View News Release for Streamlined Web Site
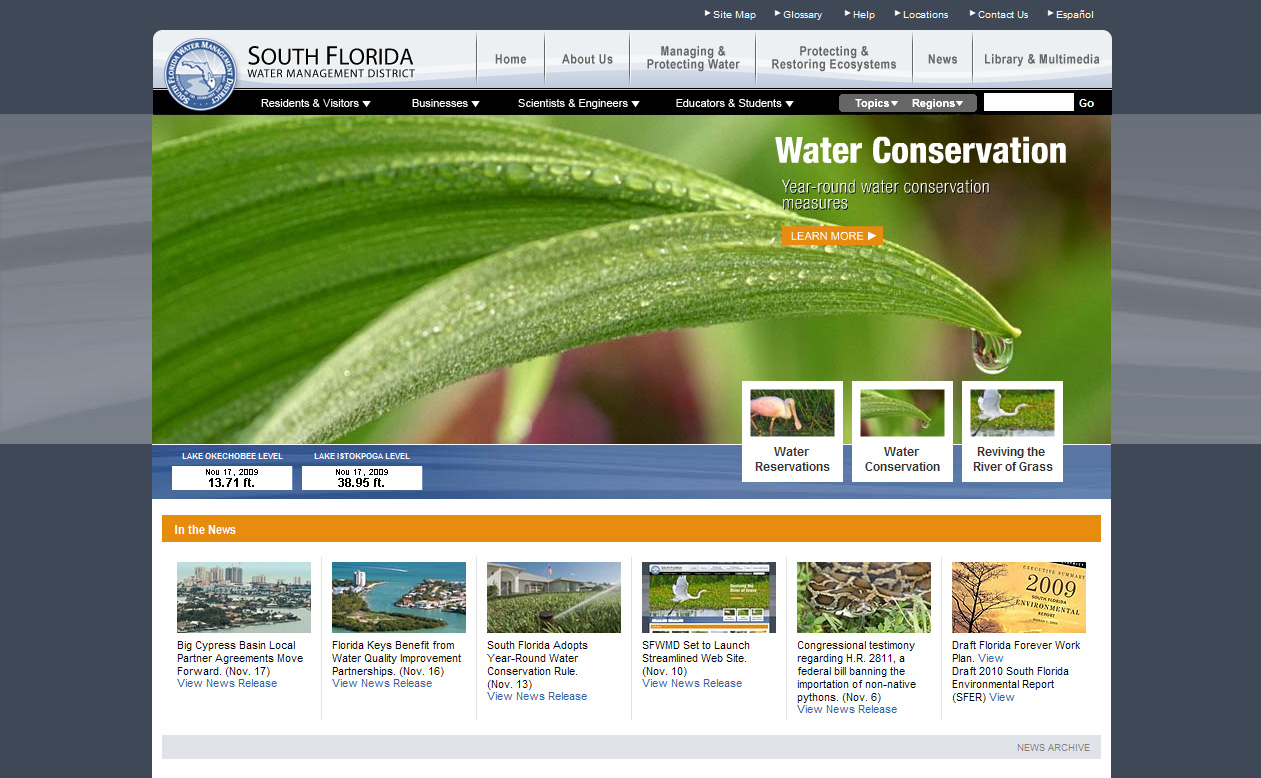1261x778 pixels. [692, 684]
